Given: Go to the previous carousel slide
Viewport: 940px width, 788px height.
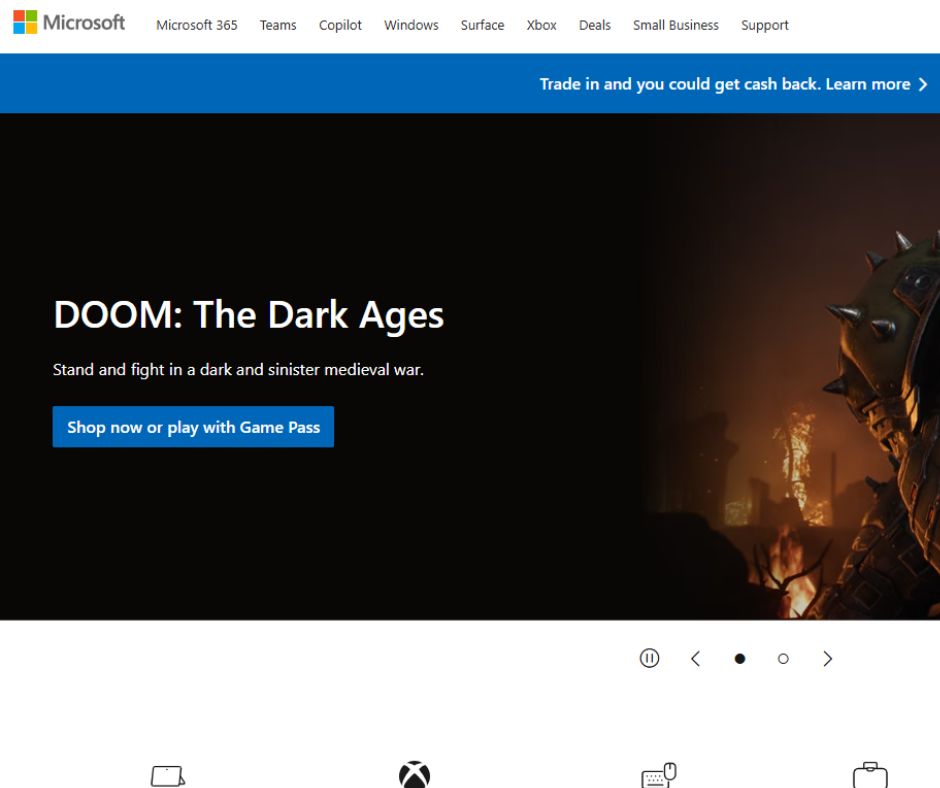Looking at the screenshot, I should pyautogui.click(x=695, y=658).
